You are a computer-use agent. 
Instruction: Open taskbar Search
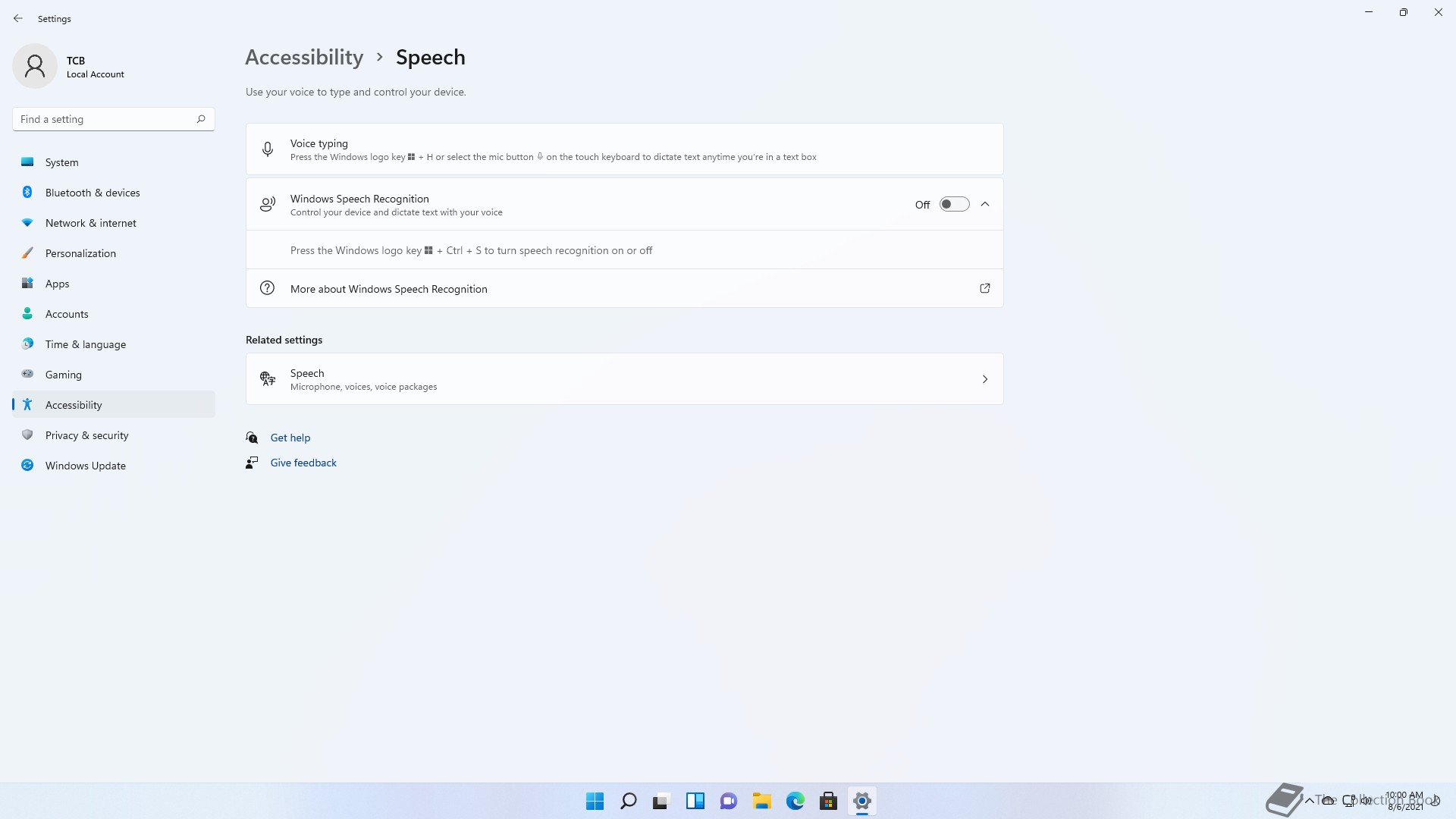629,801
